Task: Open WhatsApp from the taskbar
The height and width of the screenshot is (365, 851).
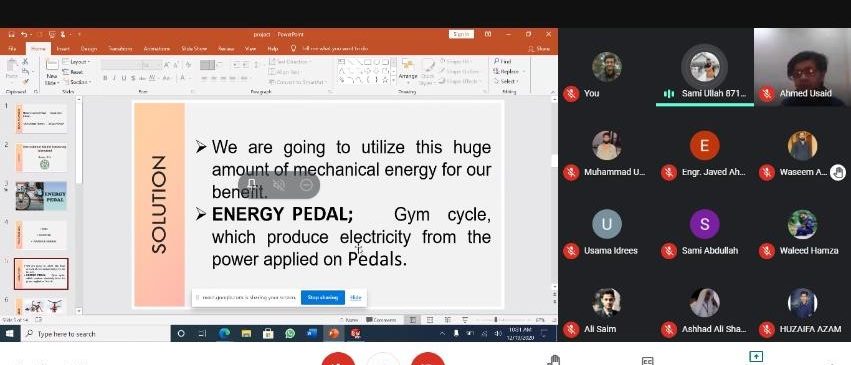Action: [290, 333]
